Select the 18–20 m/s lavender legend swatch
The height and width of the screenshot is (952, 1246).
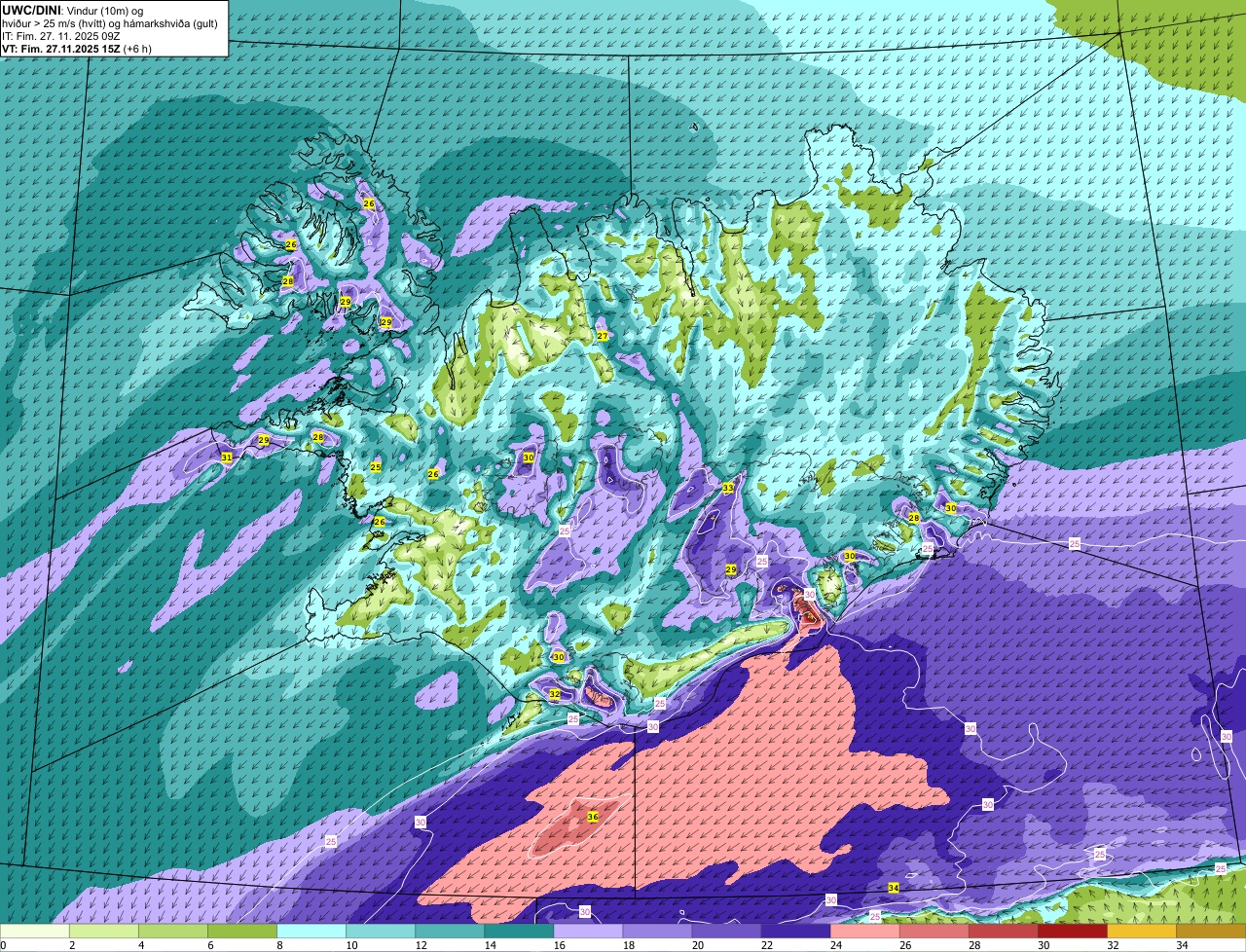(x=658, y=932)
